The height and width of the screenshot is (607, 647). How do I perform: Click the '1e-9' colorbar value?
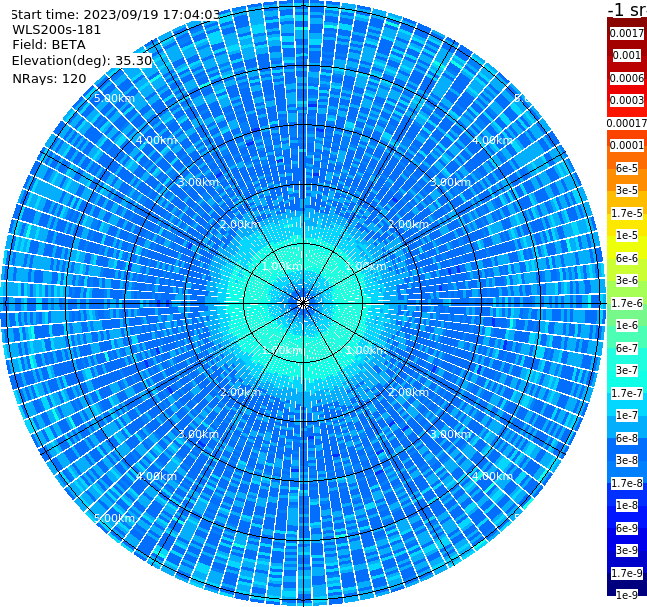[x=627, y=595]
